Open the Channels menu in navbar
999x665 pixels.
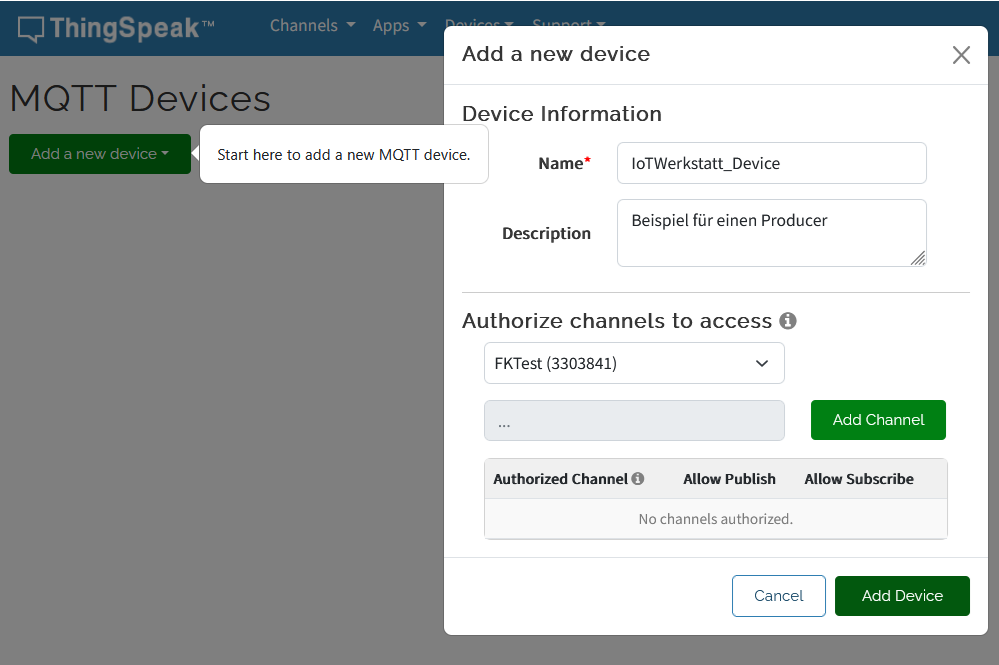pos(312,25)
